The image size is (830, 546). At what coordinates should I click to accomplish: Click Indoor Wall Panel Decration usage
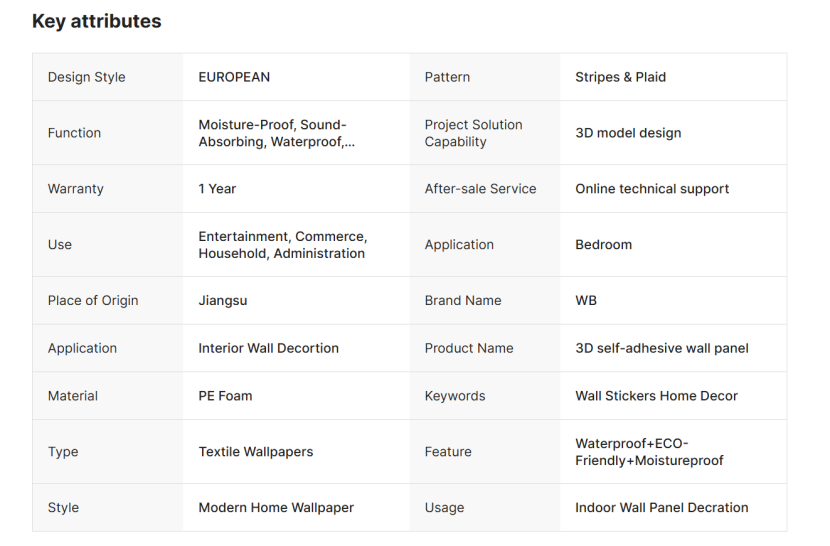coord(661,508)
